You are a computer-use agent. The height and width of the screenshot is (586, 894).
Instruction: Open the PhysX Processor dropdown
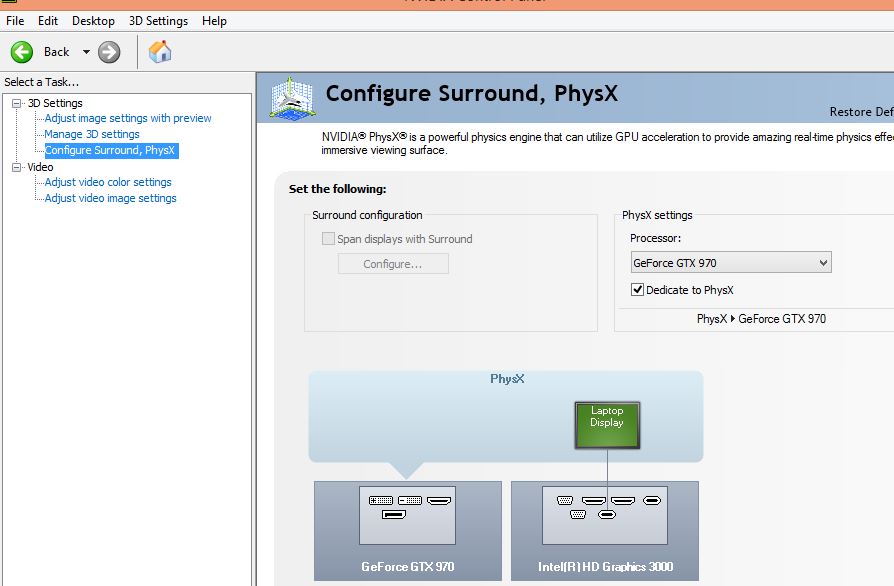731,263
